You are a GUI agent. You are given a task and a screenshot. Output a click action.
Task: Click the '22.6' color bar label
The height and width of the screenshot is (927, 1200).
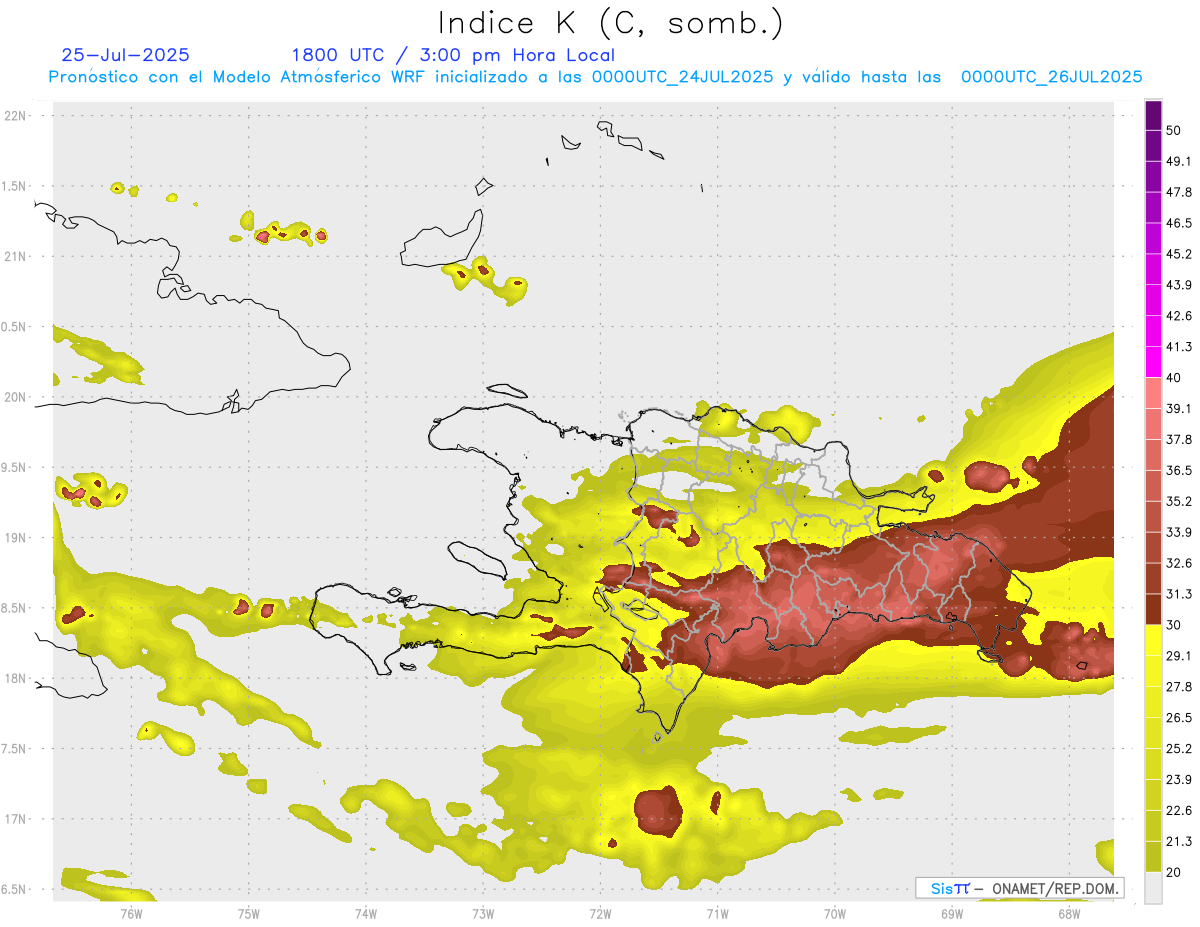point(1178,810)
